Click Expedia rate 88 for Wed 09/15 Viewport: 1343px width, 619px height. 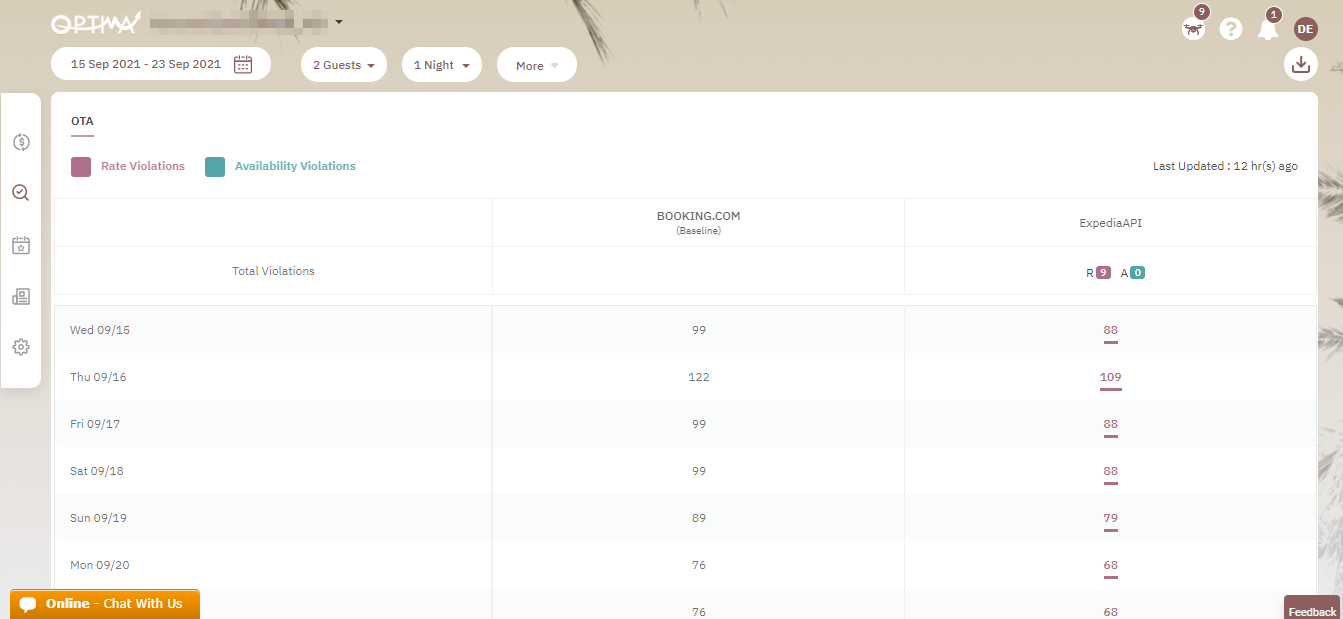1111,330
